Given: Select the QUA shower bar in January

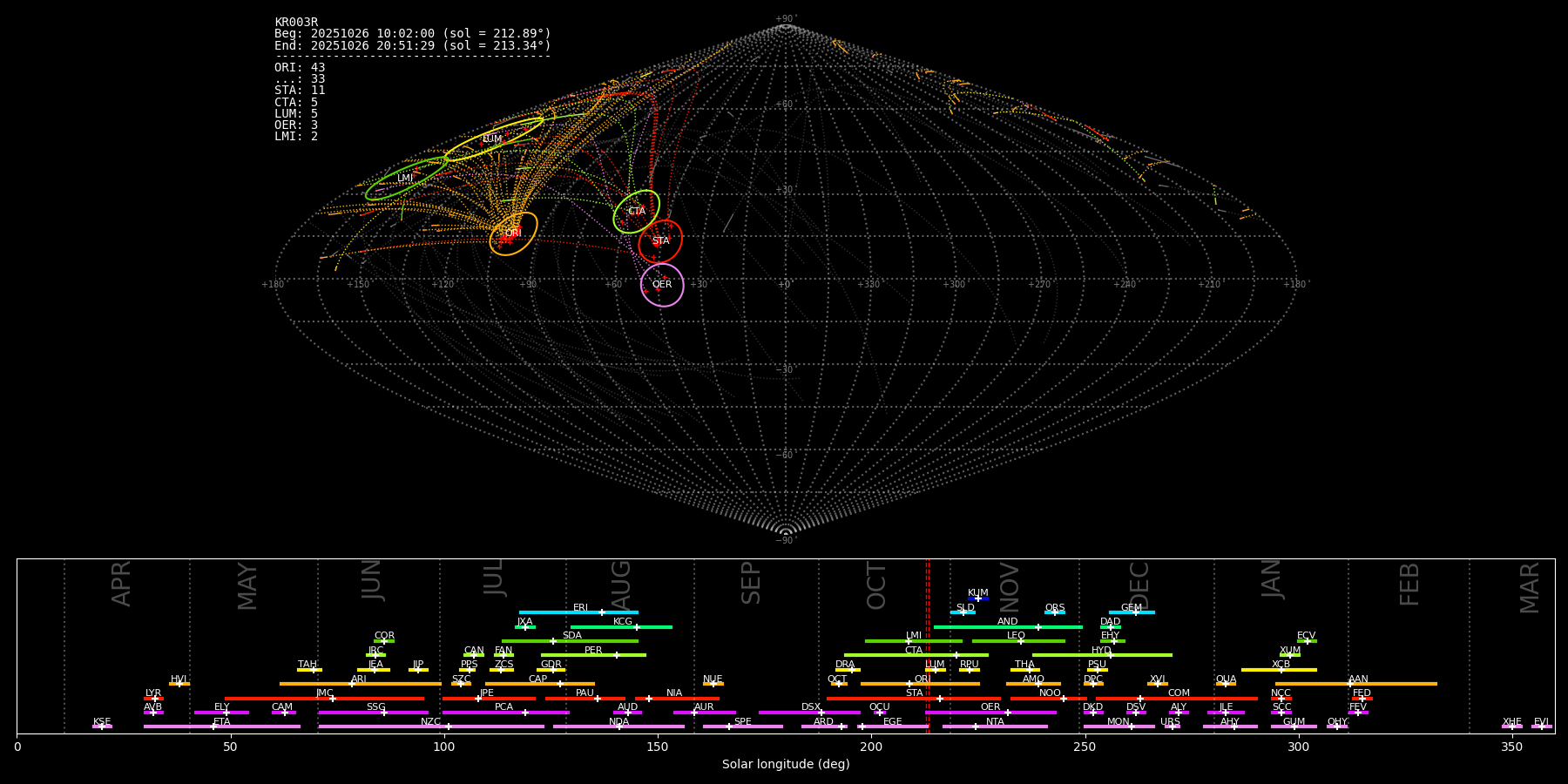Looking at the screenshot, I should click(1226, 684).
